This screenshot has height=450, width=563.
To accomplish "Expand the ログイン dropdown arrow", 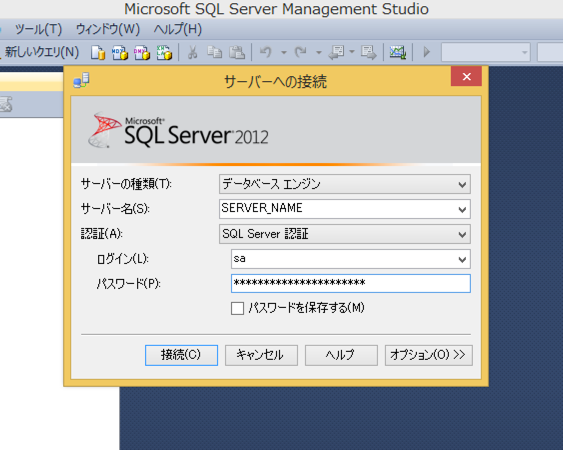I will tap(462, 259).
